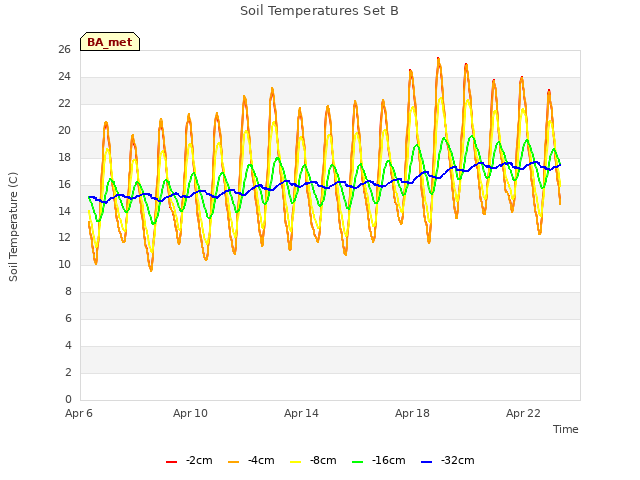Click the green -16cm legend color marker
Viewport: 640px width, 480px height.
tap(357, 462)
